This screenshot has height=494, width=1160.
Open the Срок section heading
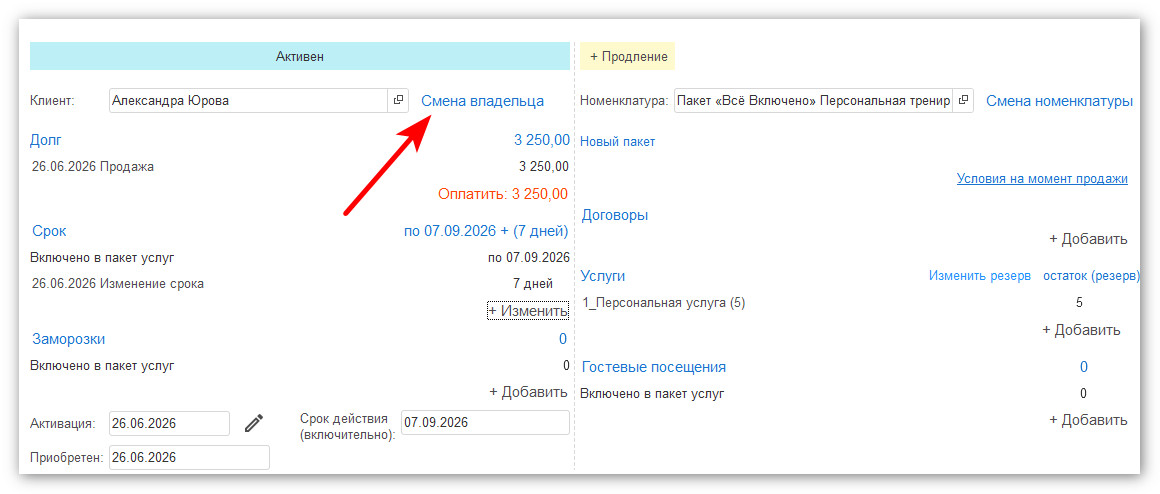50,231
